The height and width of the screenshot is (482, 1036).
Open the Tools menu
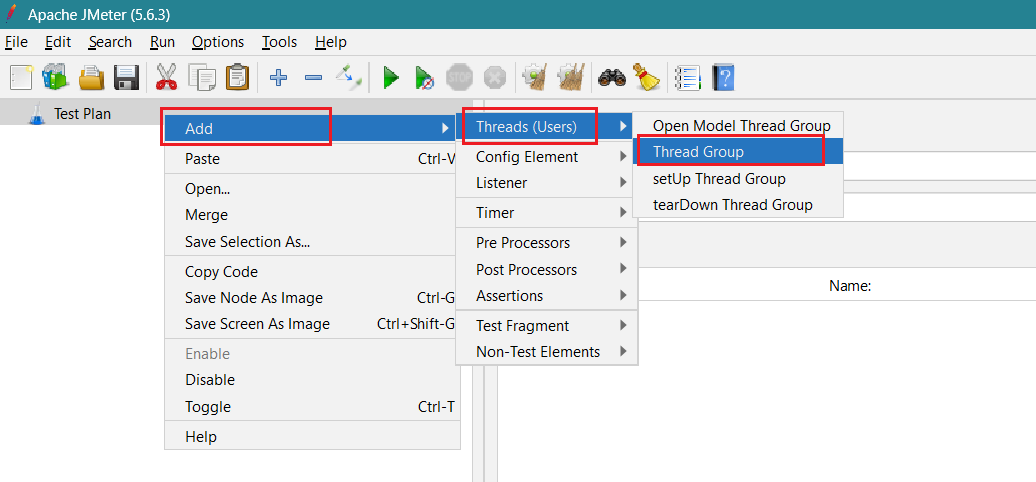[x=279, y=42]
